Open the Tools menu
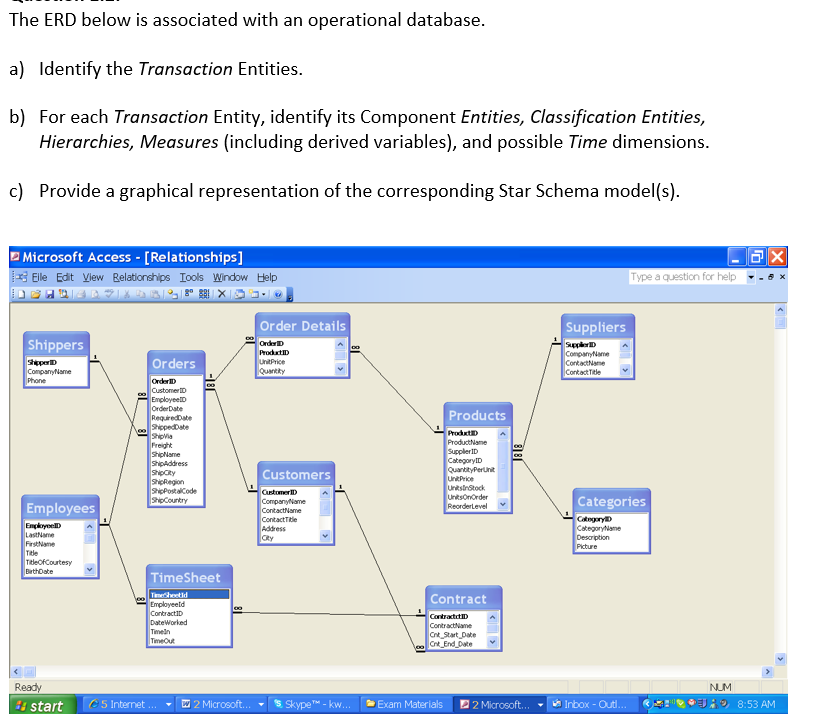Screen dimensions: 815x715 click(192, 276)
